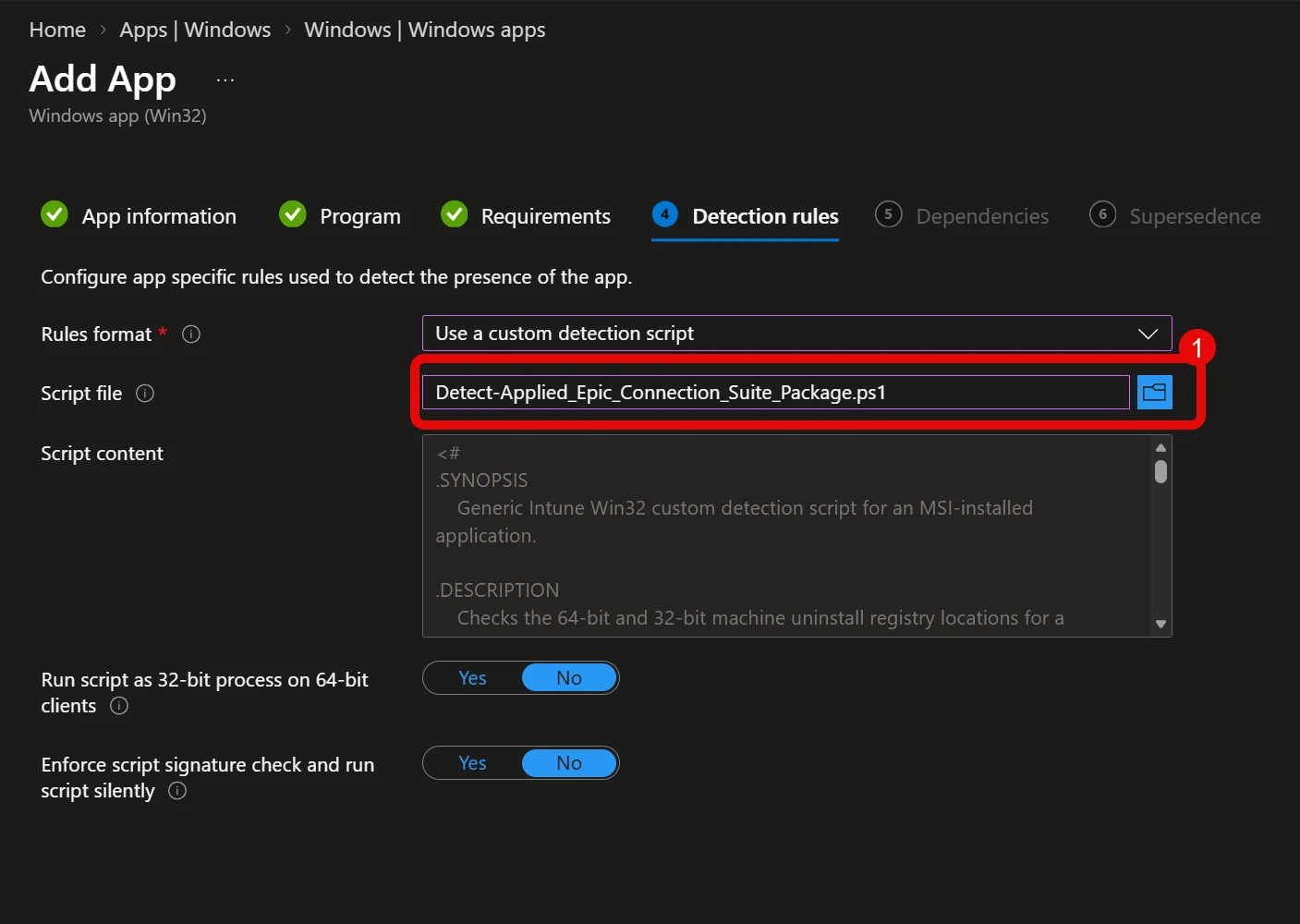
Task: Show info for Run script as 32-bit process
Action: (x=119, y=706)
